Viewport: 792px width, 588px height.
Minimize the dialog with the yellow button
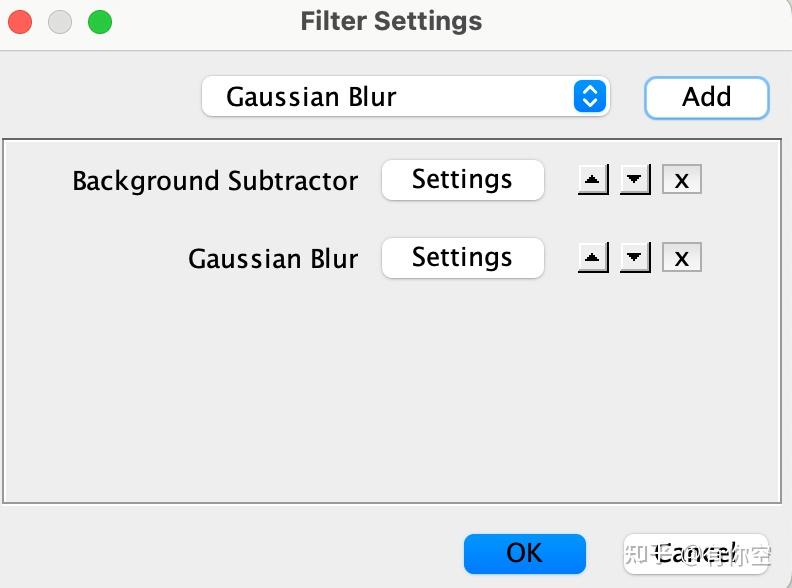60,21
